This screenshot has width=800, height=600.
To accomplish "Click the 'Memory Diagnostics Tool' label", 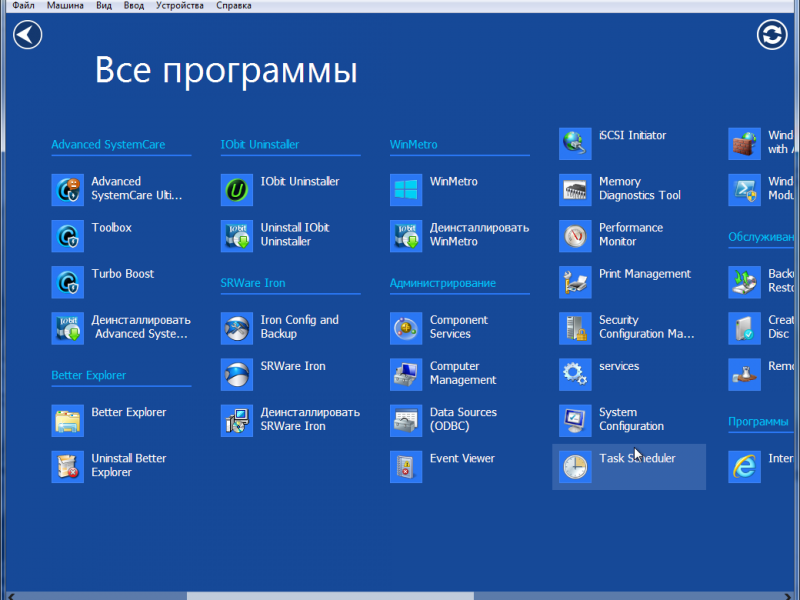I will pyautogui.click(x=640, y=188).
